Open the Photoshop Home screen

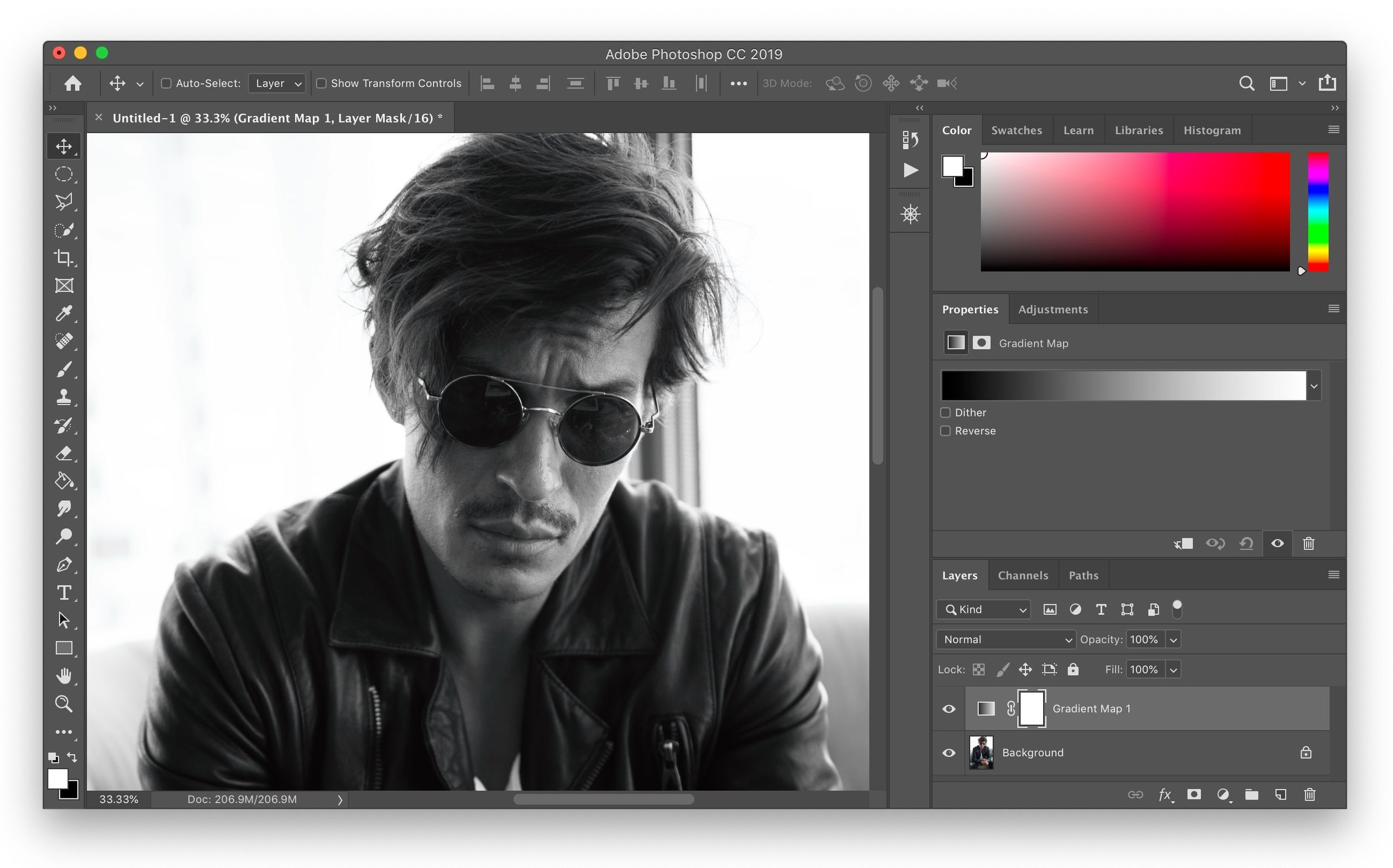coord(73,83)
